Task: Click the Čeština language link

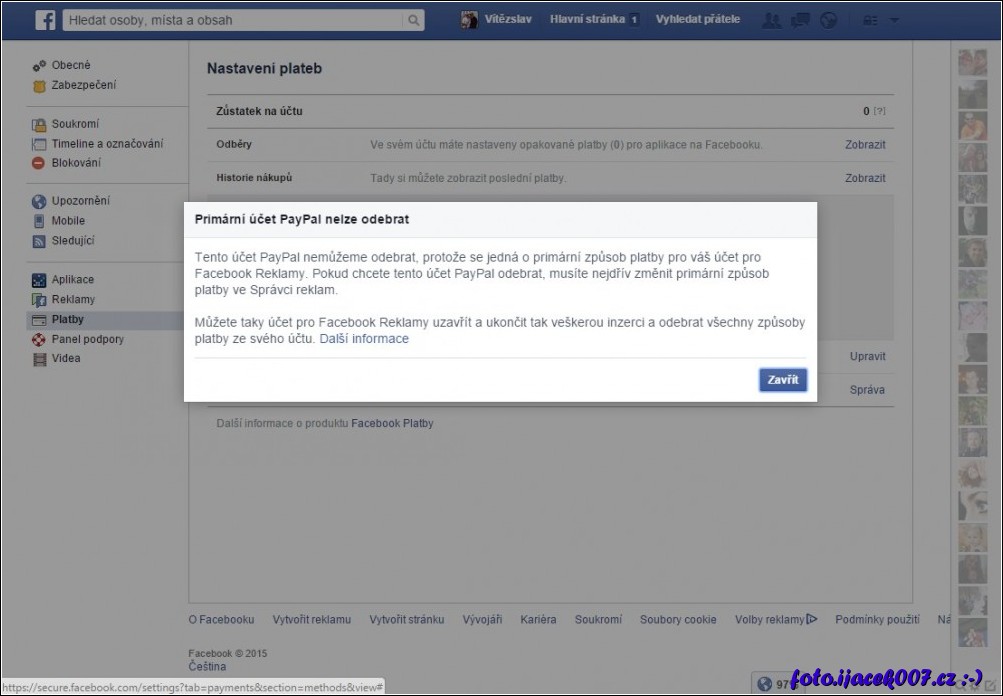Action: 207,666
